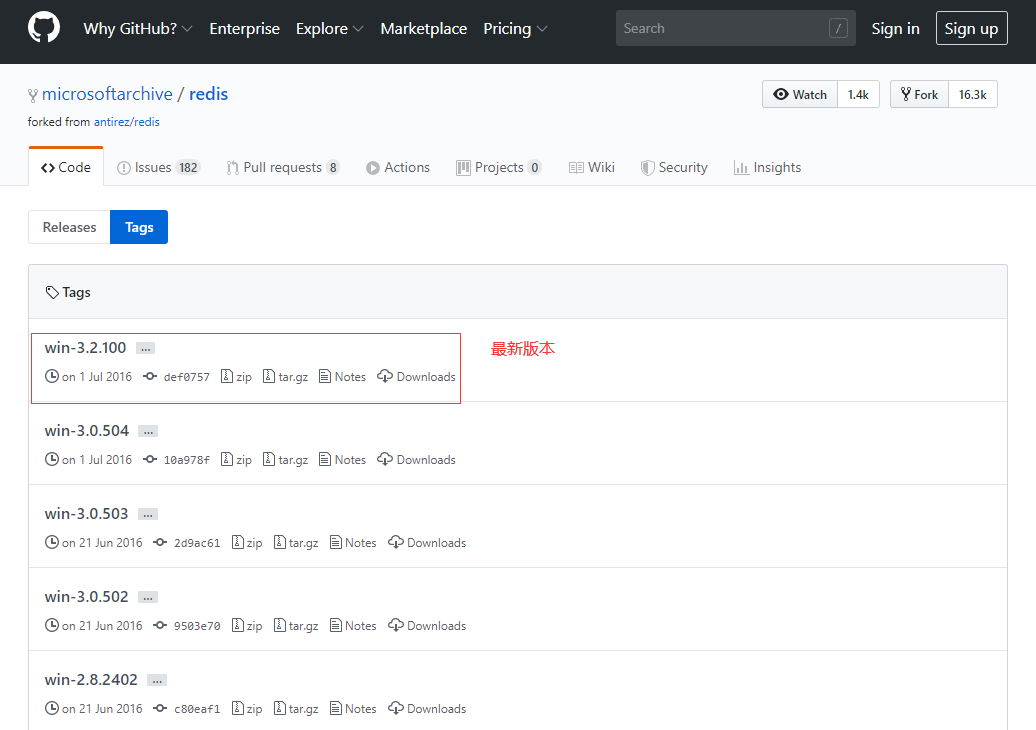Open the win-2.8.2402 tag
Viewport: 1036px width, 730px height.
click(91, 679)
